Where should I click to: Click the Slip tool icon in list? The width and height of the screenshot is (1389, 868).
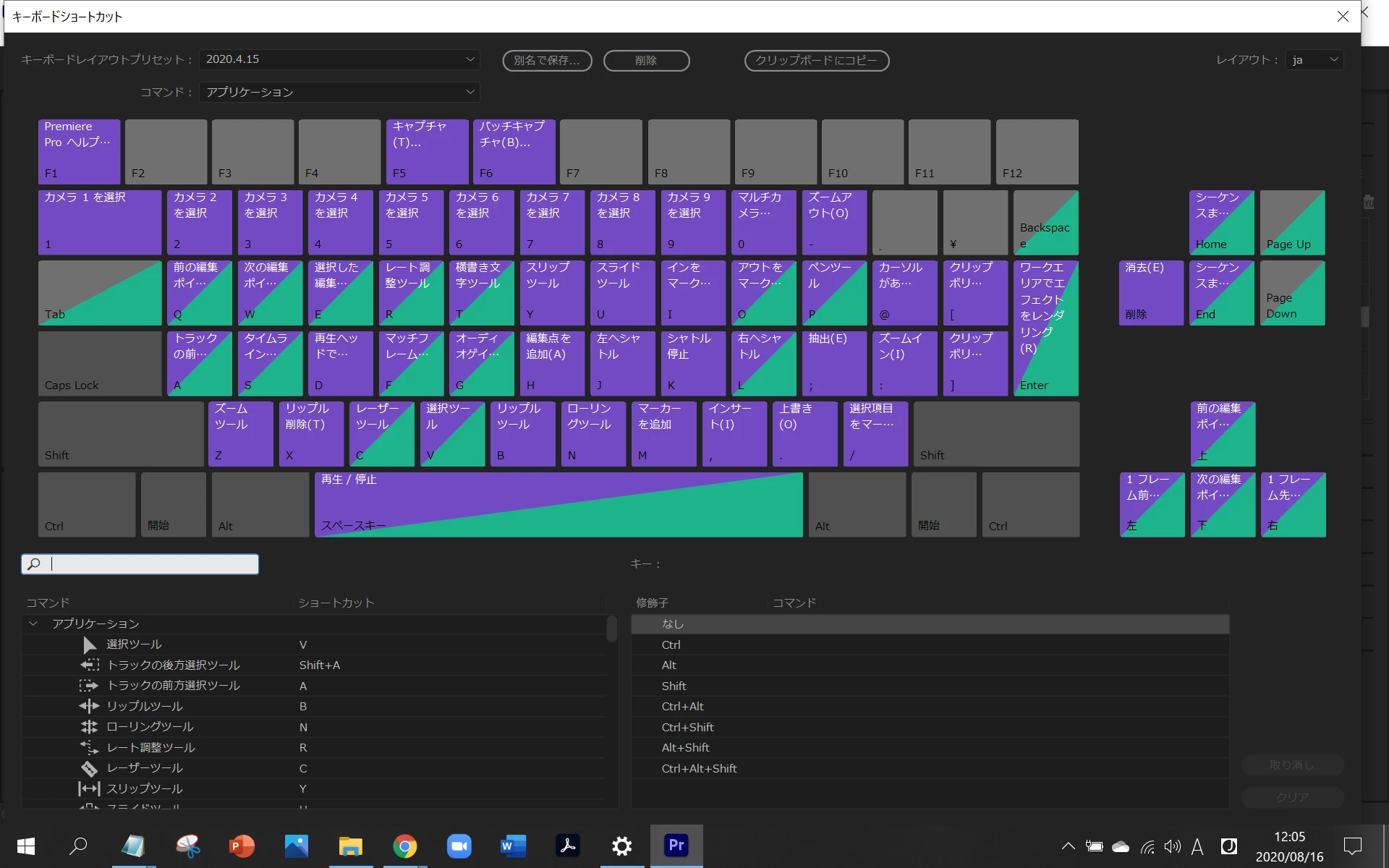coord(89,788)
